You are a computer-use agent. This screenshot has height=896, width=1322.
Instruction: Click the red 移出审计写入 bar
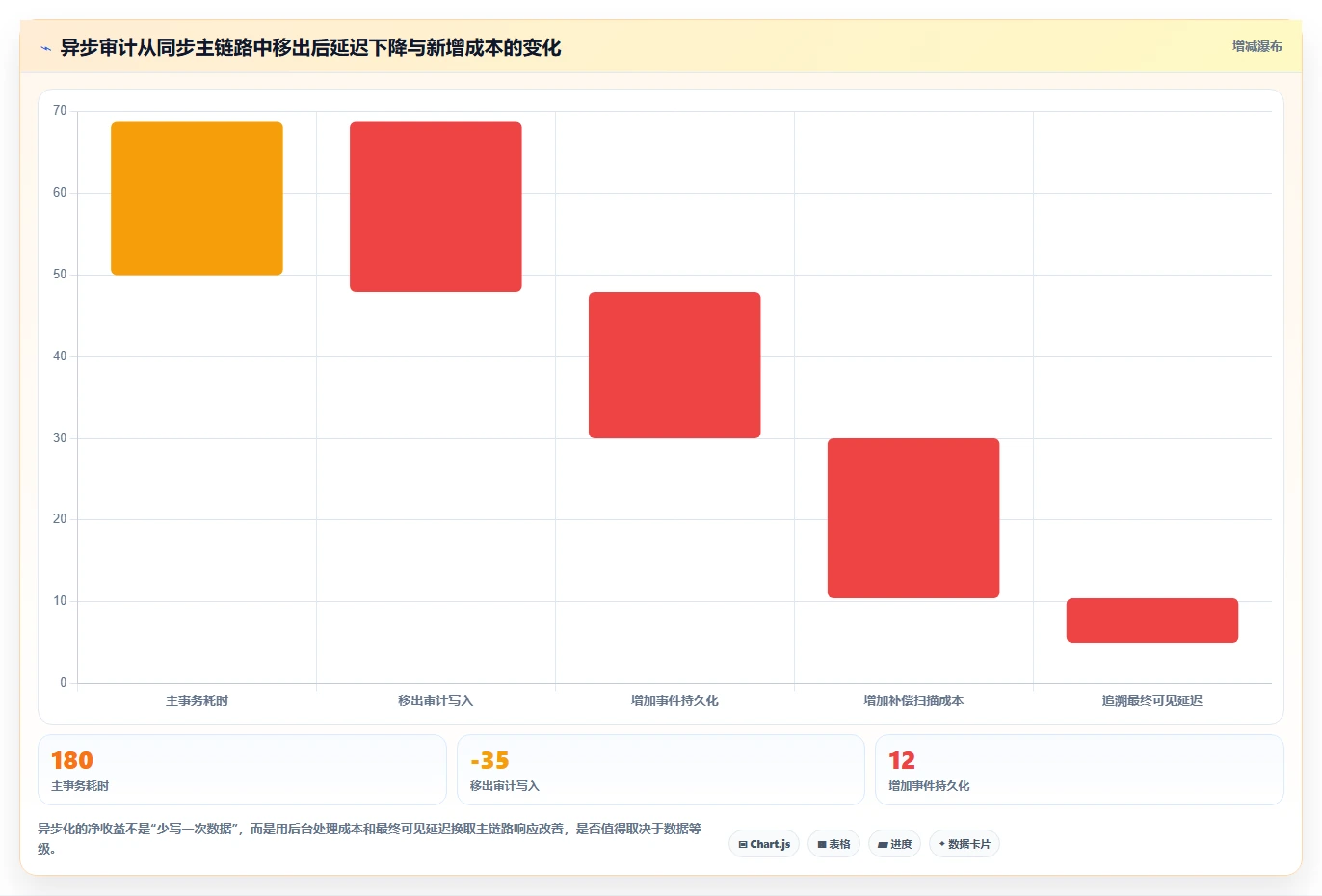point(436,206)
